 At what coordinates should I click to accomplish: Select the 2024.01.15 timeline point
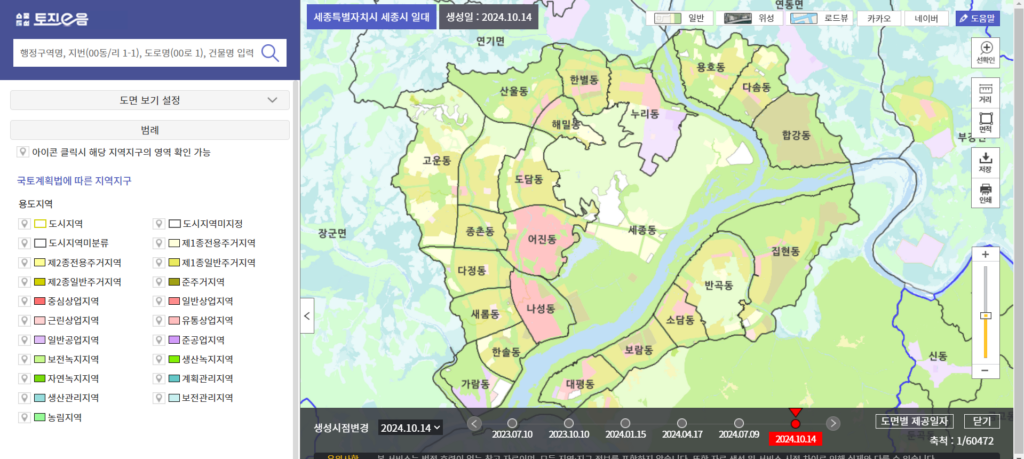coord(626,423)
